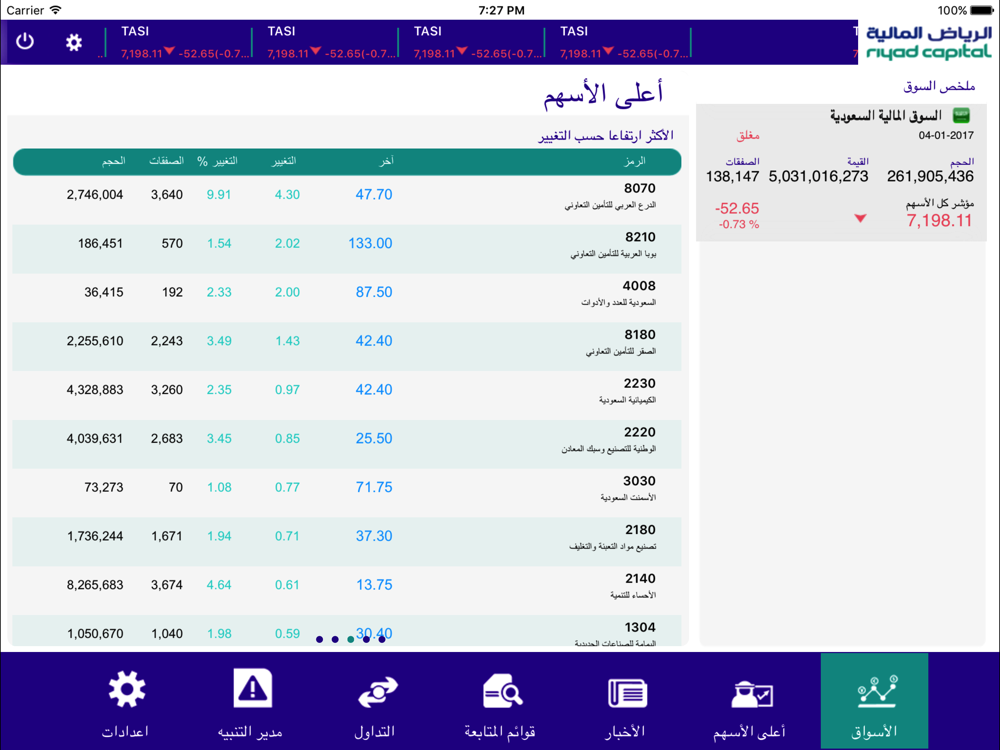Tap the battery icon in the status bar

982,10
